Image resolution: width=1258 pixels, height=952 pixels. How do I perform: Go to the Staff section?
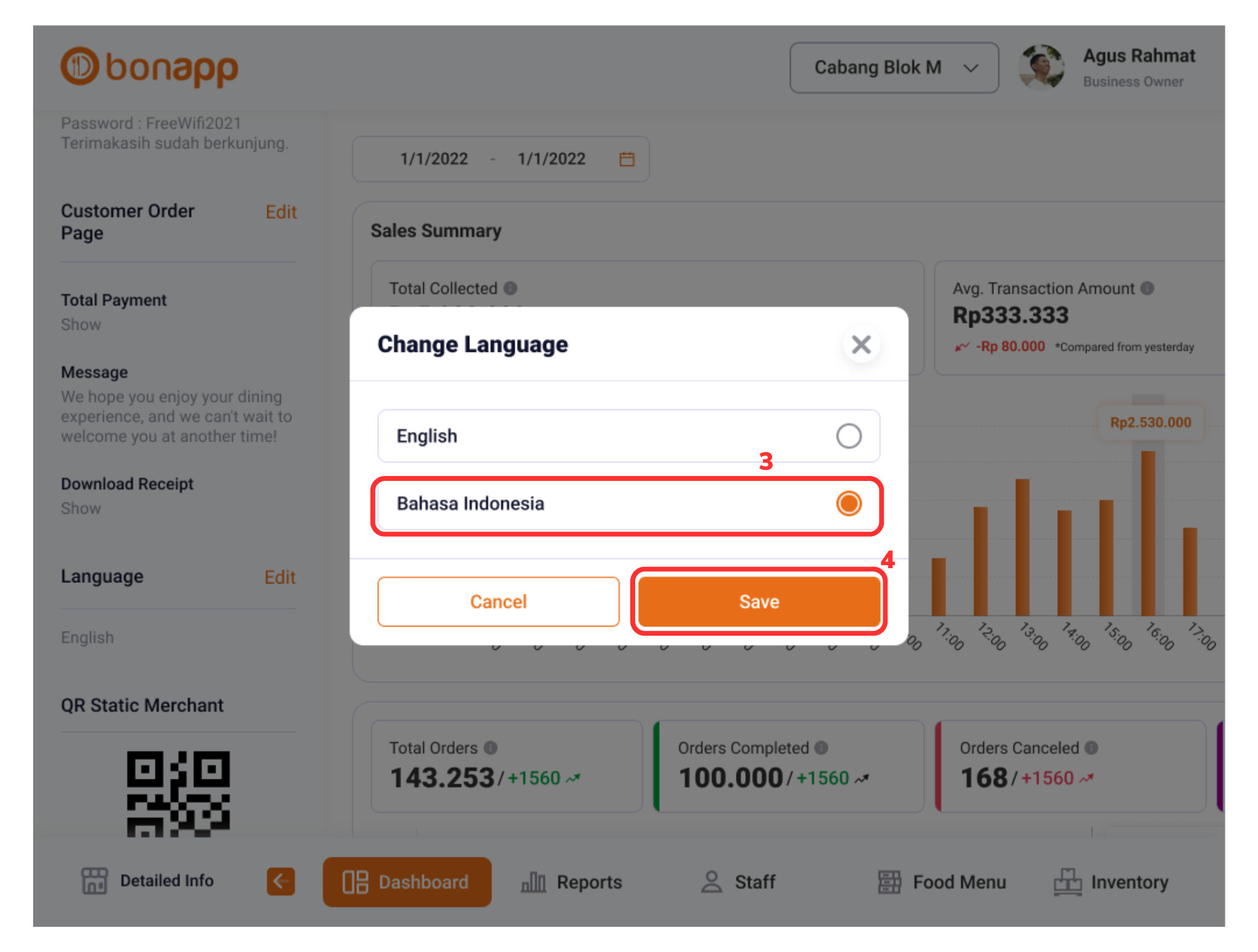coord(738,882)
